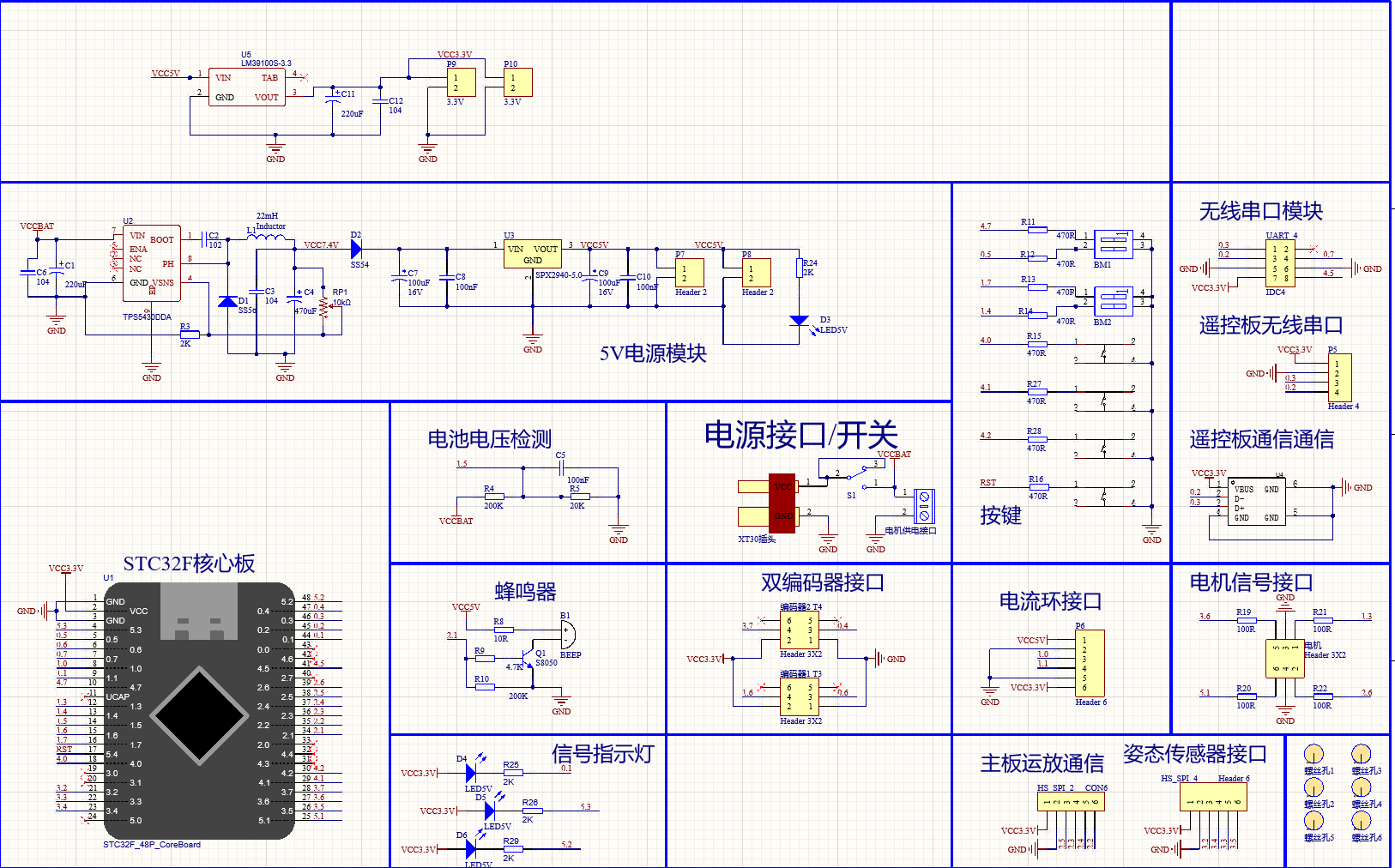This screenshot has height=868, width=1395.
Task: Click the D2 SS54 diode symbol
Action: coord(356,249)
